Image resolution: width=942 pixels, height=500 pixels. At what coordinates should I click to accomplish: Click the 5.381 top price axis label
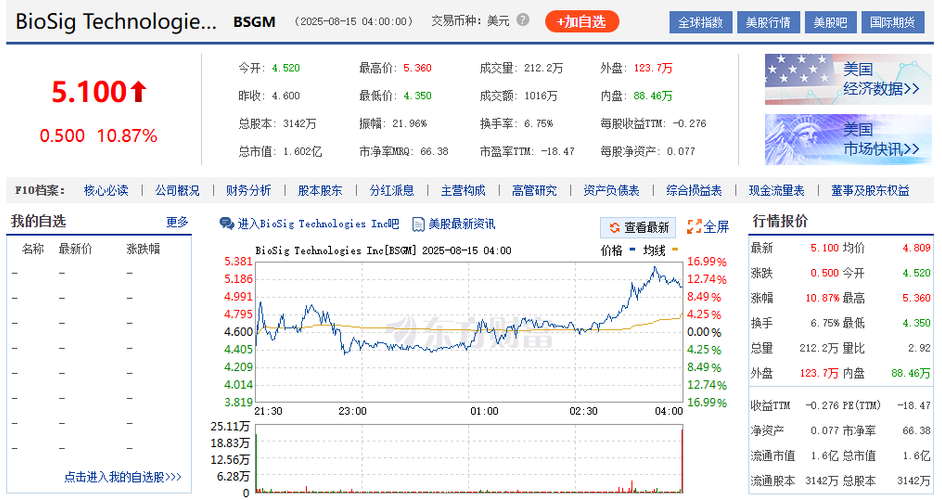point(238,261)
